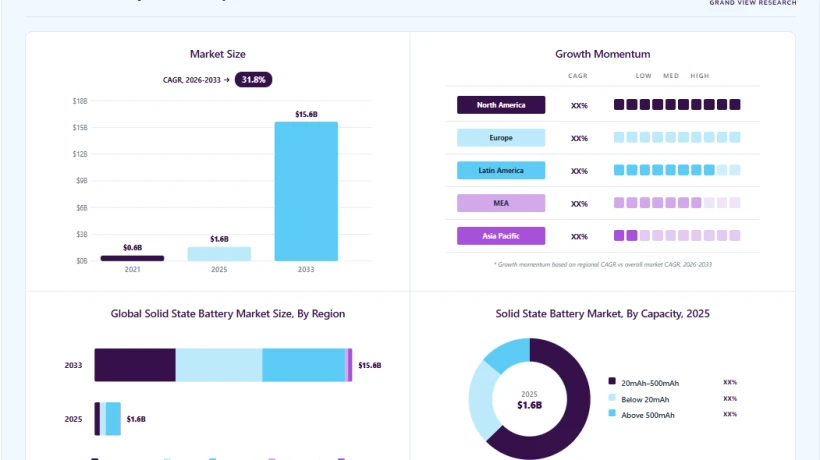Viewport: 820px width, 460px height.
Task: Click the By Region chart title
Action: click(x=227, y=314)
